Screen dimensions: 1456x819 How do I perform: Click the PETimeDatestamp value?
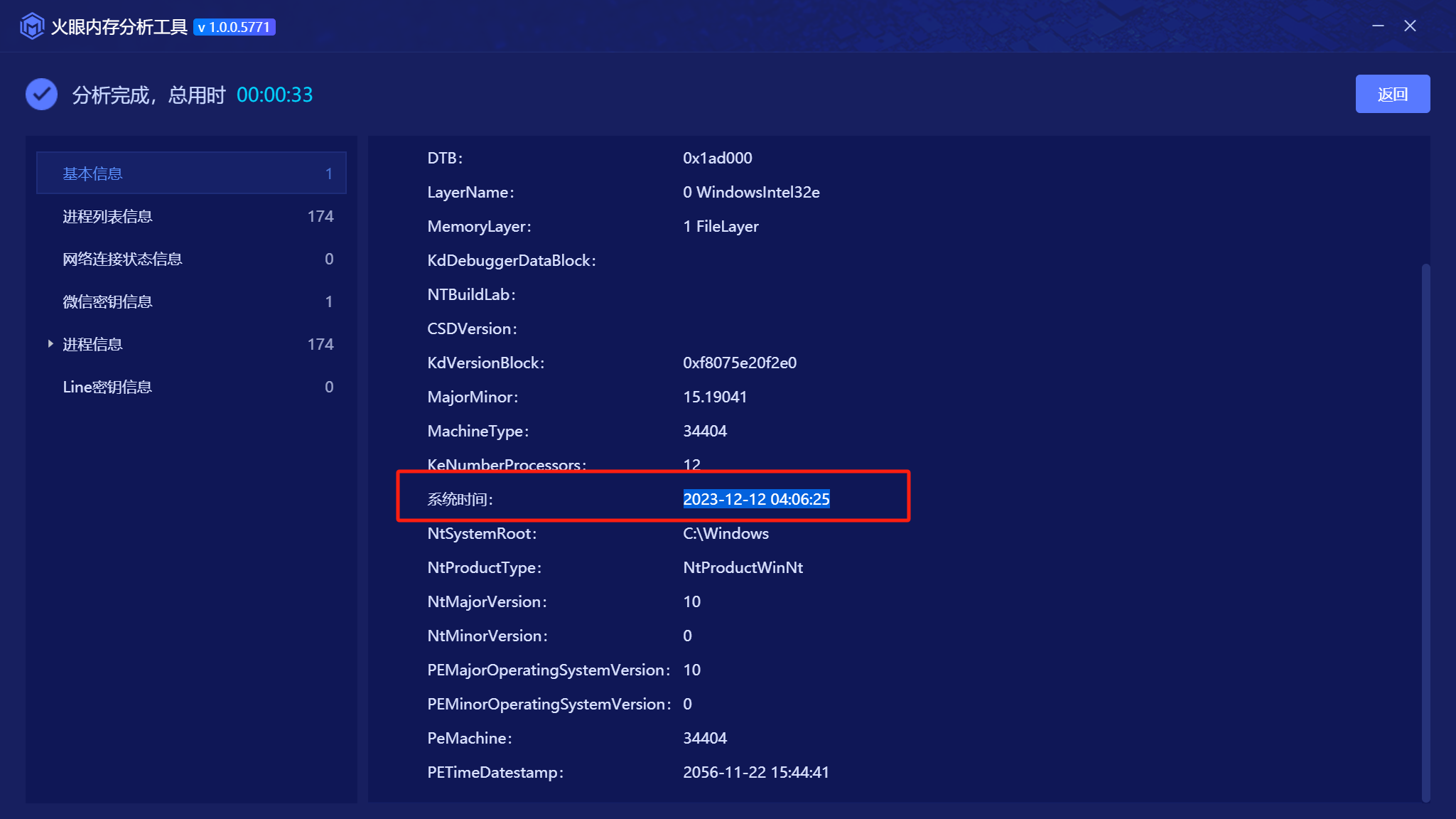pos(755,772)
